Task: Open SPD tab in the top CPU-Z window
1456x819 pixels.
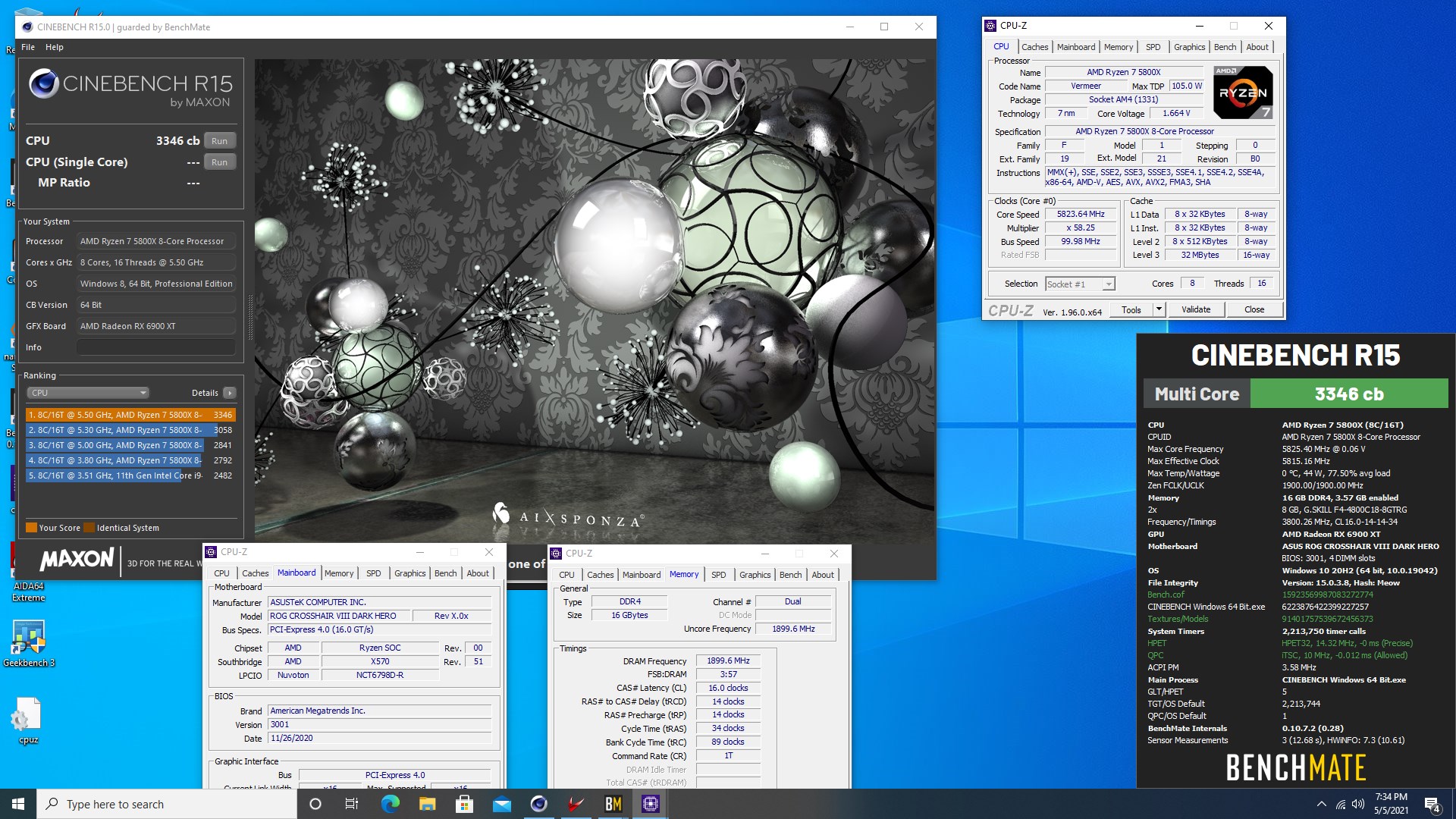Action: click(1153, 47)
